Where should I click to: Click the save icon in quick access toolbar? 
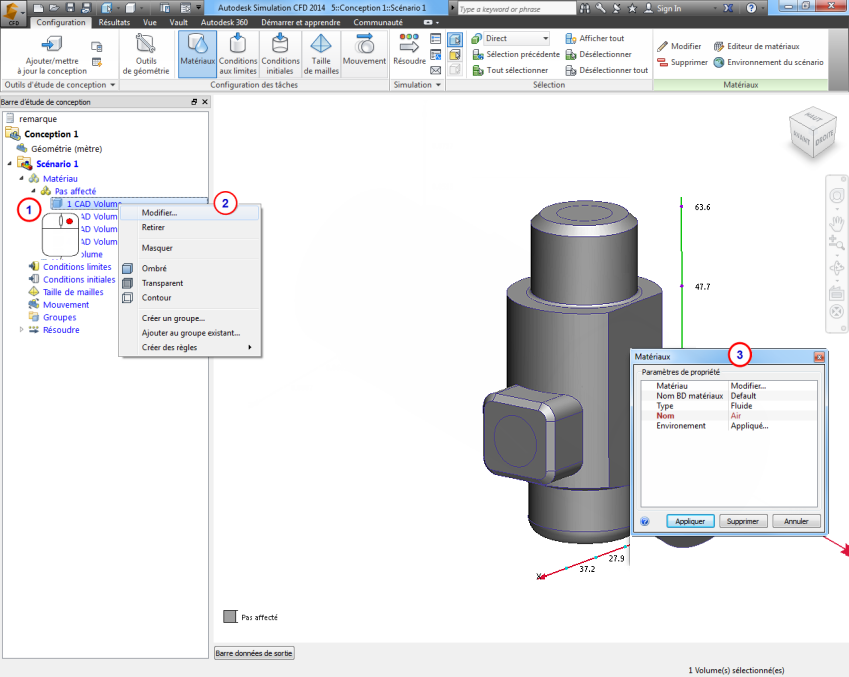click(x=70, y=8)
